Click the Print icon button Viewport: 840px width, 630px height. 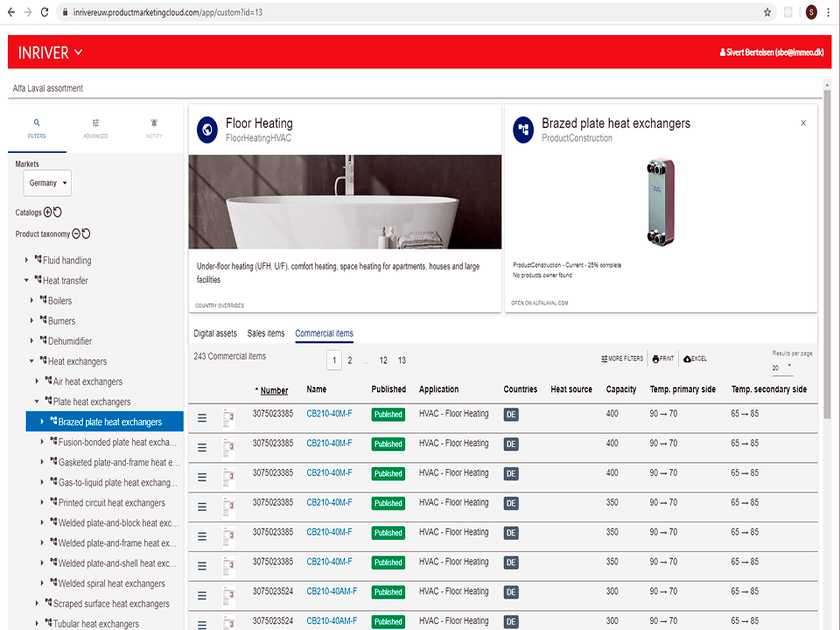click(x=663, y=359)
